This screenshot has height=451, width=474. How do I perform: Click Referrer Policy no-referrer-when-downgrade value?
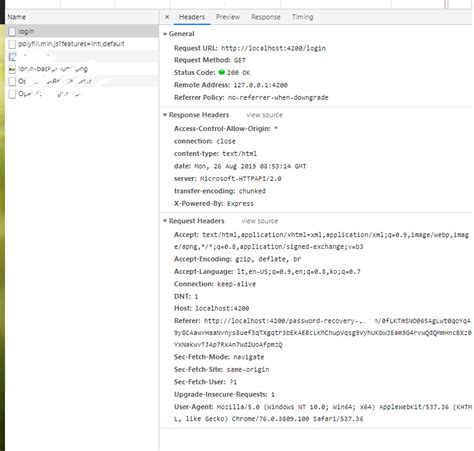click(x=278, y=98)
